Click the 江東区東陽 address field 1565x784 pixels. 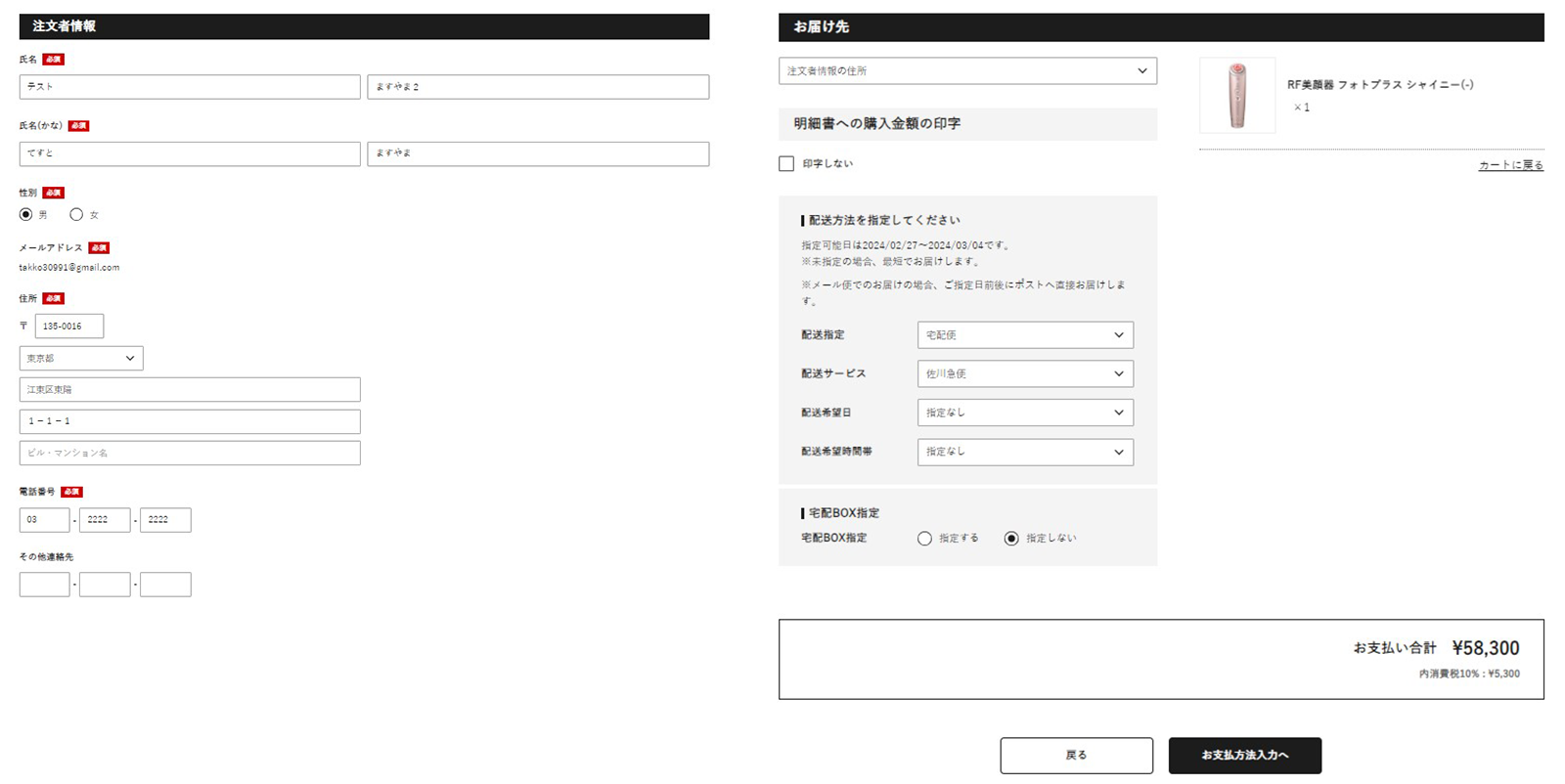[190, 389]
